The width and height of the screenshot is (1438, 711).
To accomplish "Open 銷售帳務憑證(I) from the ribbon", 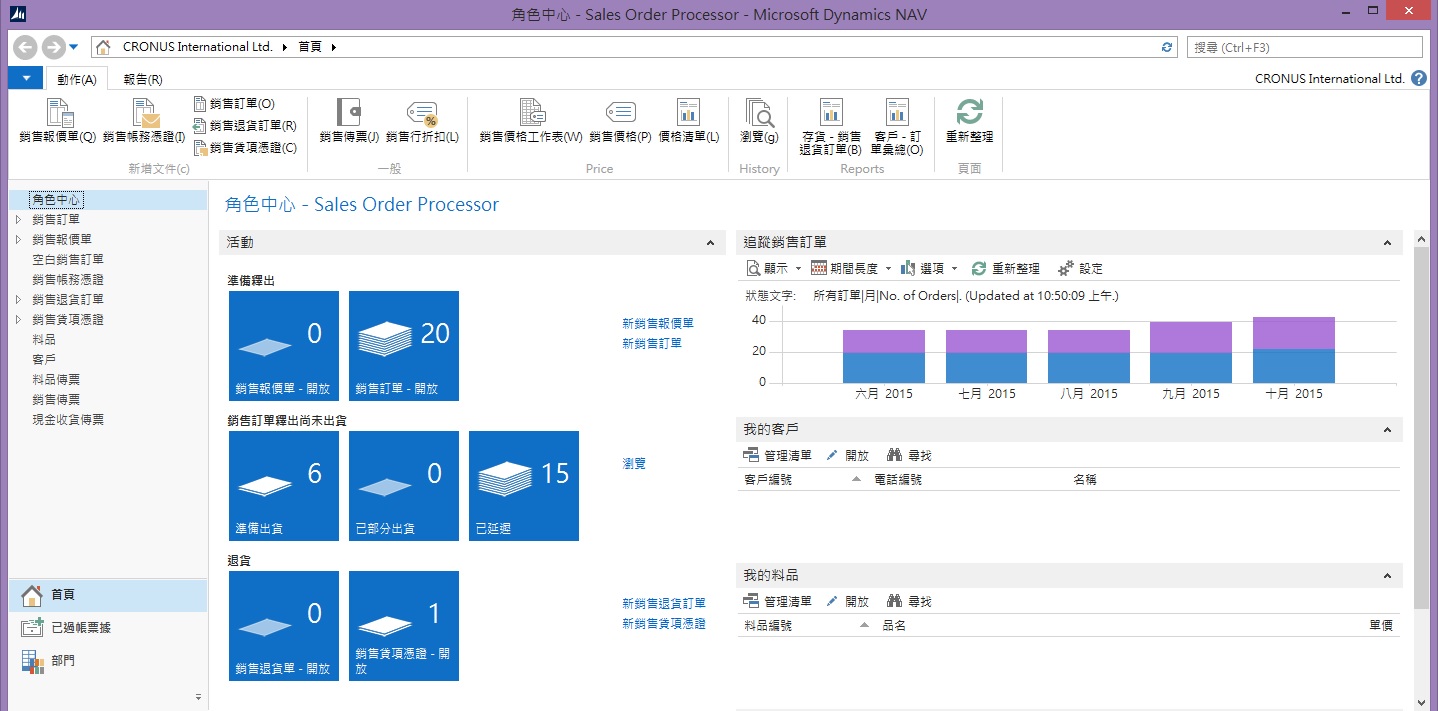I will click(x=144, y=114).
